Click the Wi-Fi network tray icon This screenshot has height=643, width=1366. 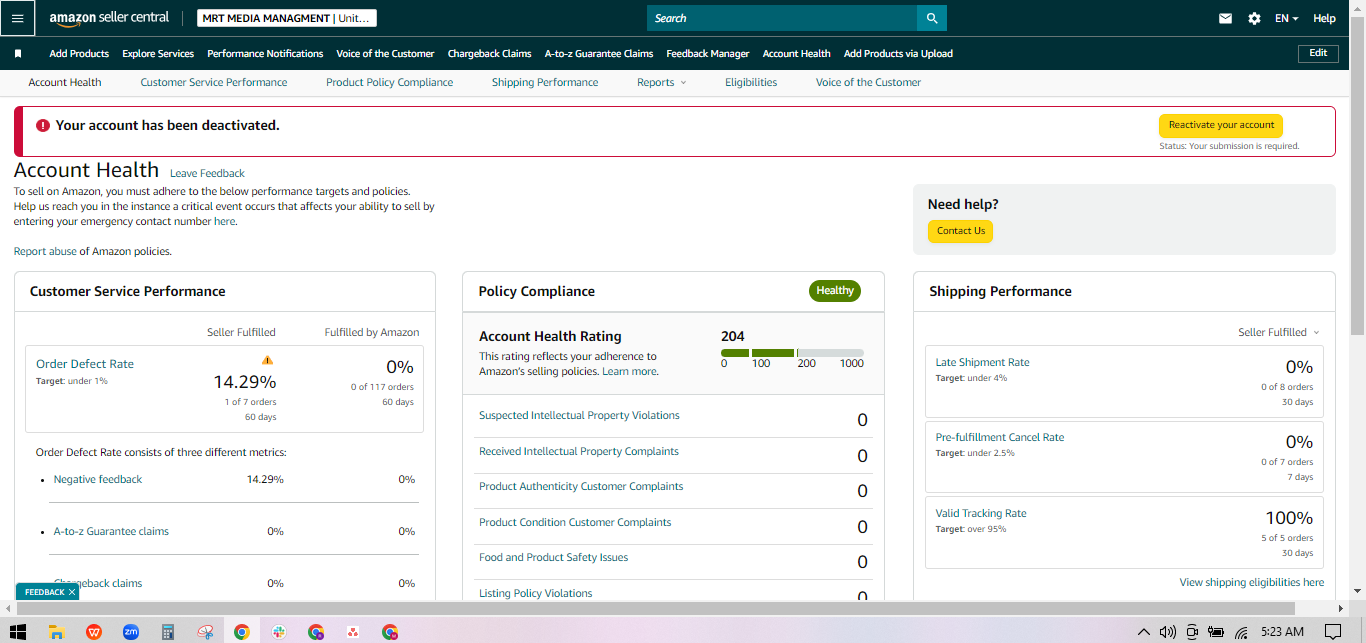click(1241, 632)
